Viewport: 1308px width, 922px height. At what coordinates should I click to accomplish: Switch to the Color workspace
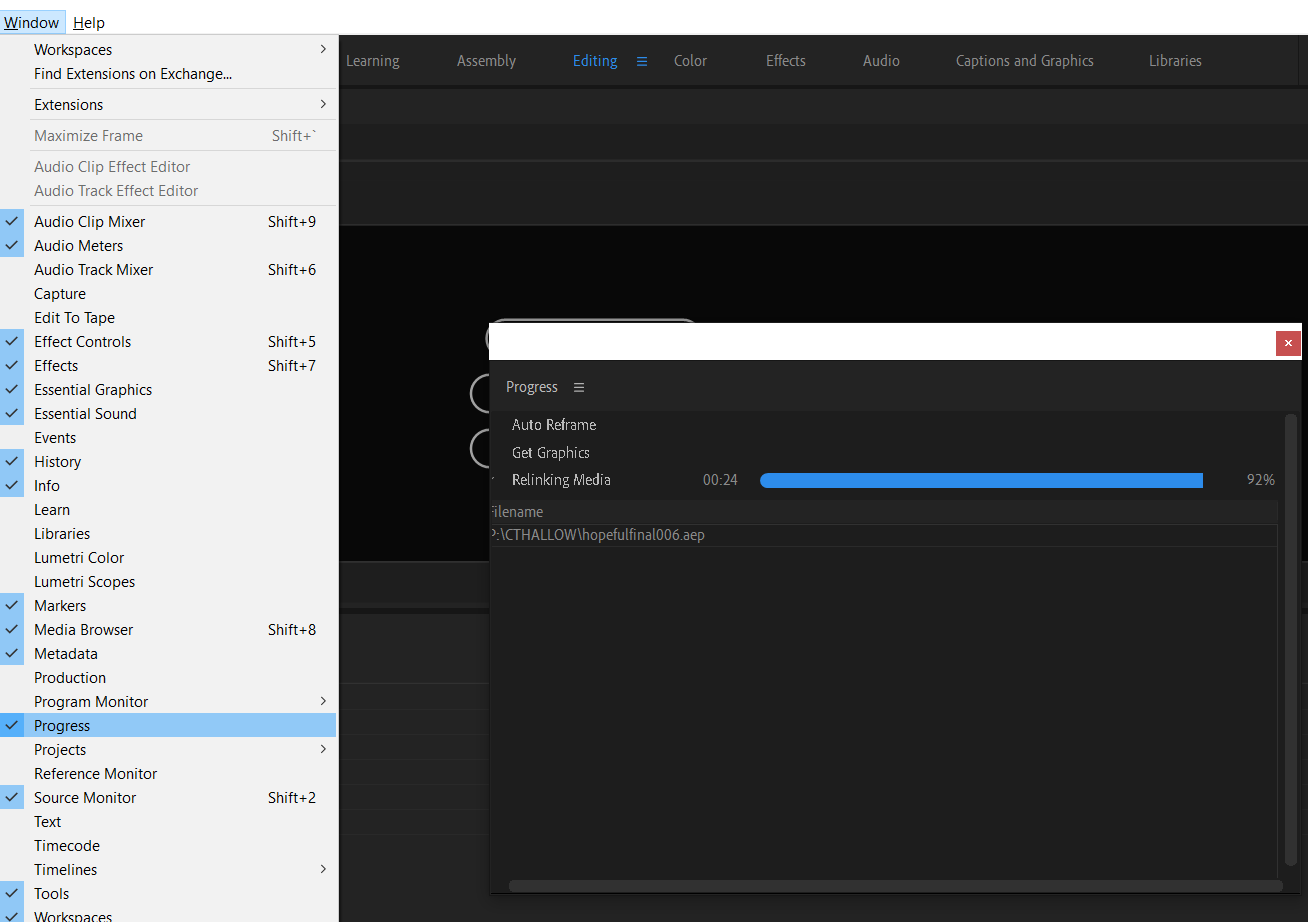click(x=690, y=60)
